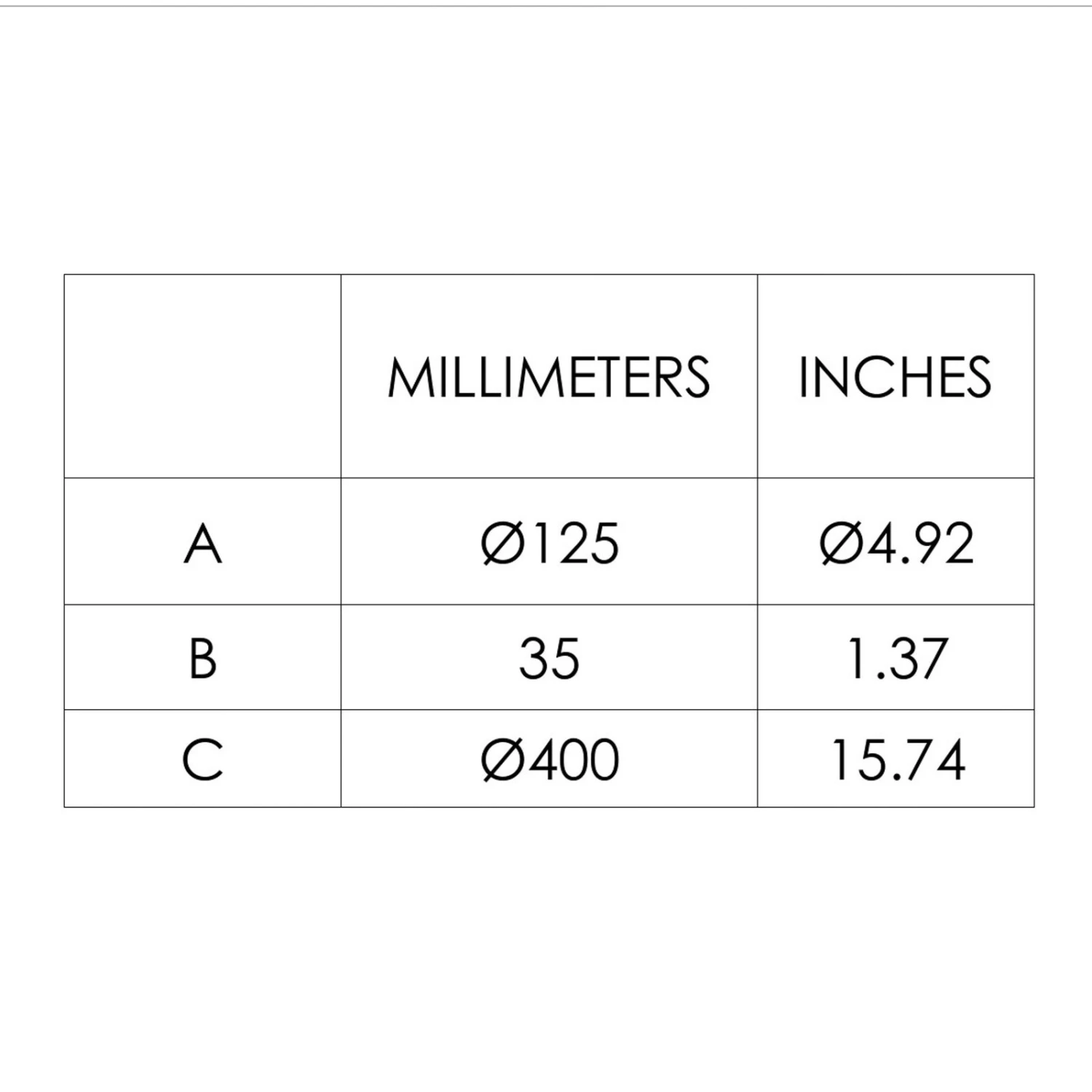Screen dimensions: 1092x1092
Task: Click the number 125 in row A
Action: pos(574,544)
